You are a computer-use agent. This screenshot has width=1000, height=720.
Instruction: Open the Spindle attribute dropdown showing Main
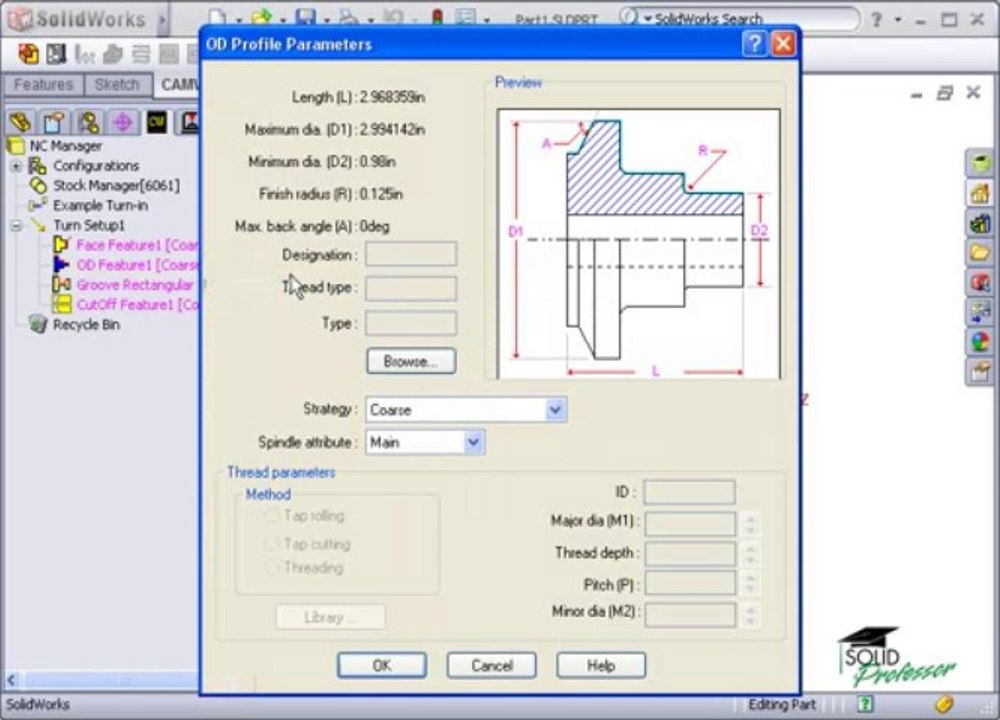coord(473,442)
